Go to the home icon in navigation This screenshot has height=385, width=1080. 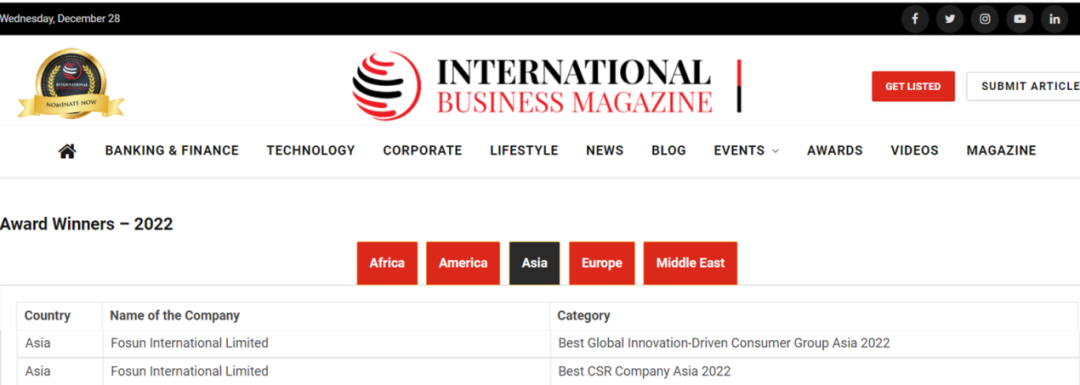point(67,151)
